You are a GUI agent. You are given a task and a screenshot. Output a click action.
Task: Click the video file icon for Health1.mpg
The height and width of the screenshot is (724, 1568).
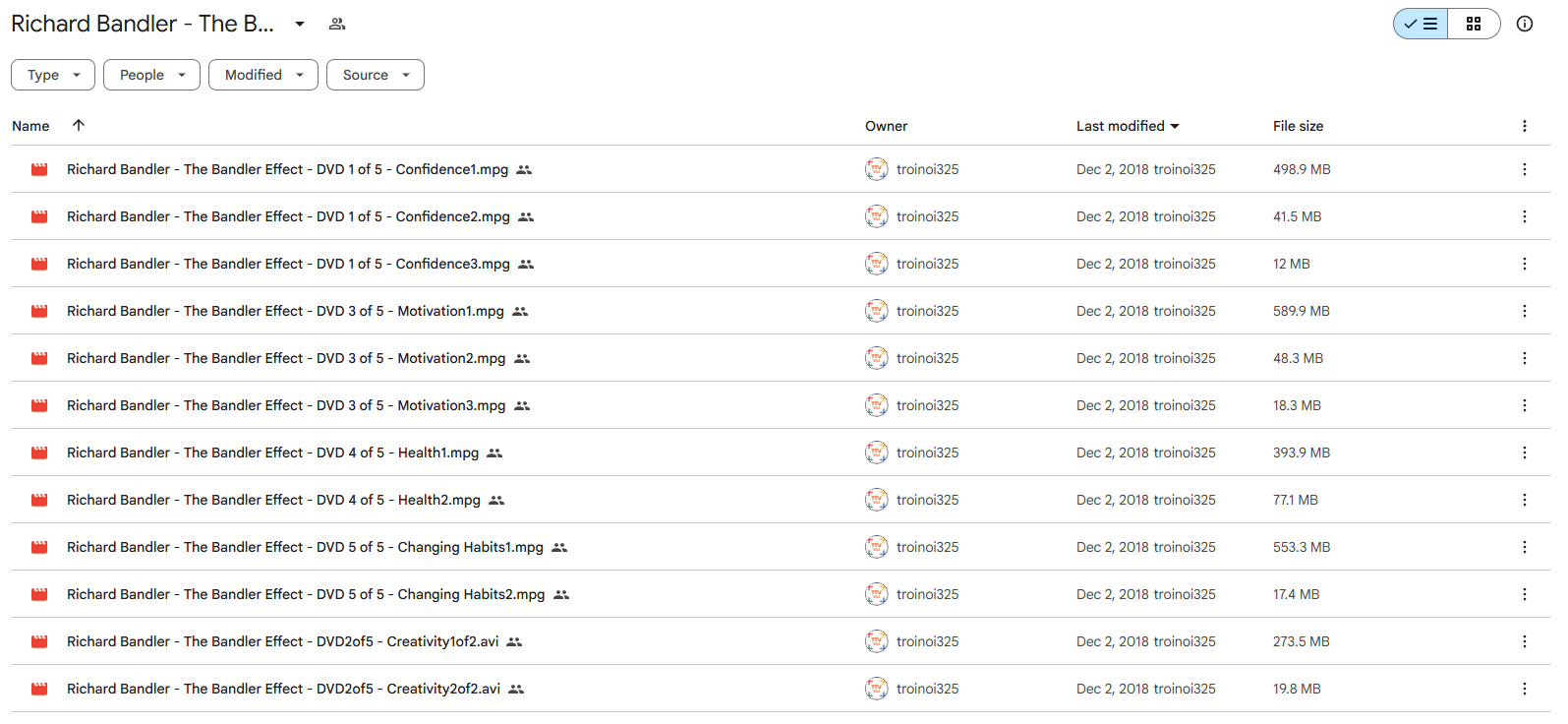pyautogui.click(x=39, y=452)
